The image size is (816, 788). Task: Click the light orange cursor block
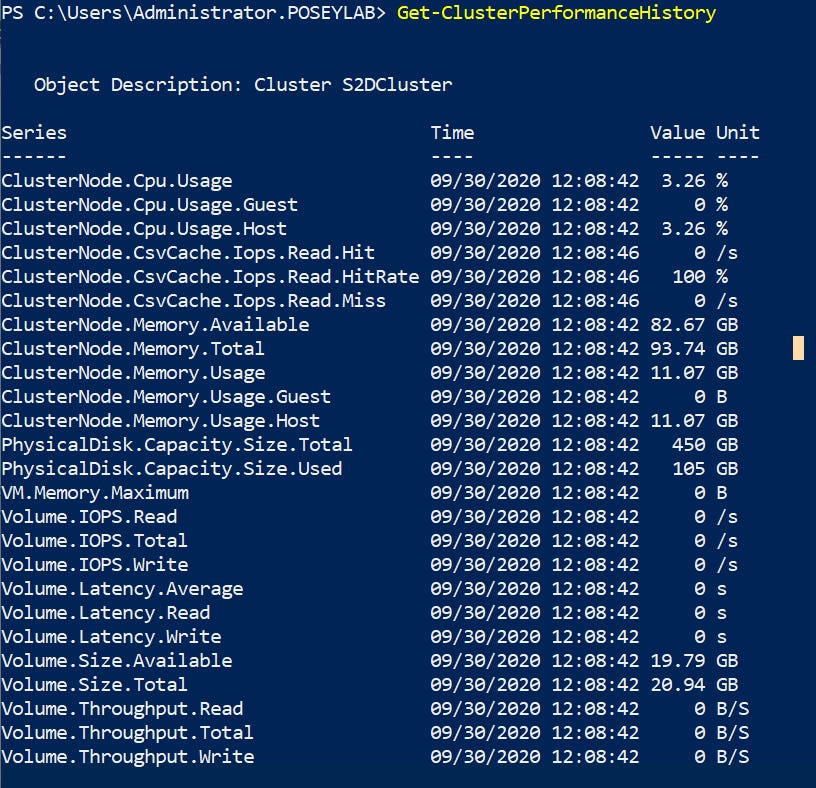coord(798,348)
